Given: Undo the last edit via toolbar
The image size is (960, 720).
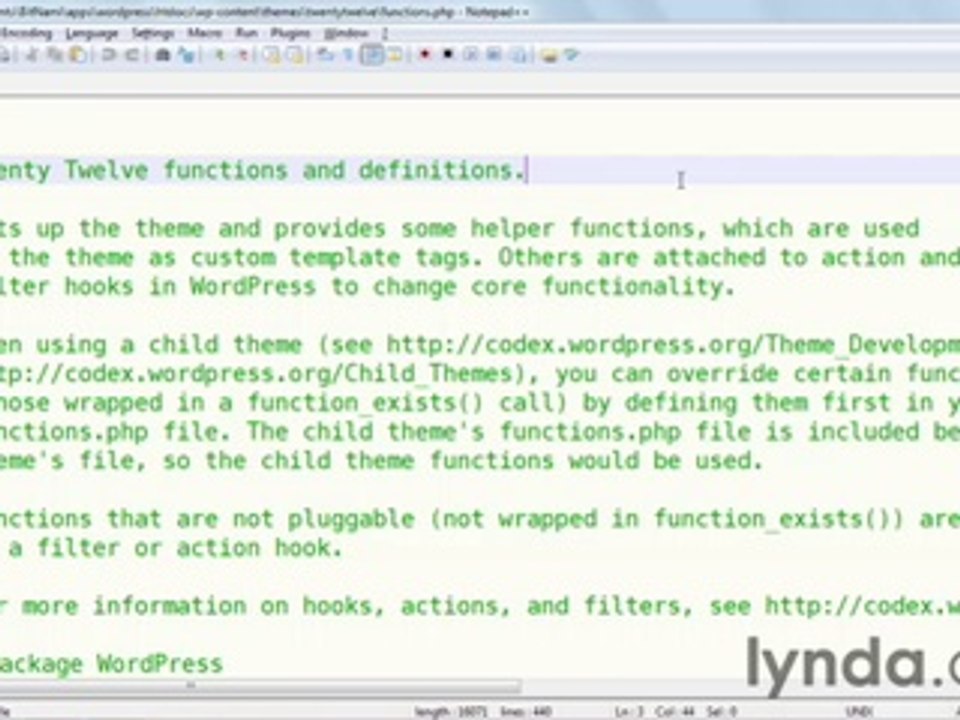Looking at the screenshot, I should click(108, 55).
